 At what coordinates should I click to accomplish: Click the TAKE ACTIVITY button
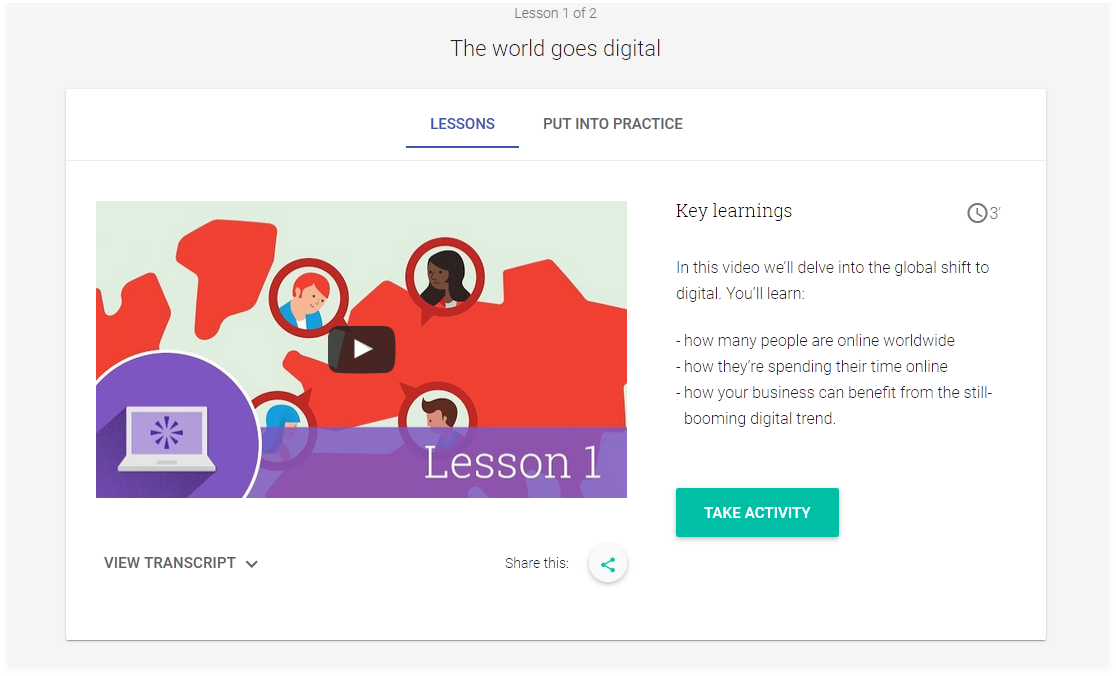coord(757,512)
